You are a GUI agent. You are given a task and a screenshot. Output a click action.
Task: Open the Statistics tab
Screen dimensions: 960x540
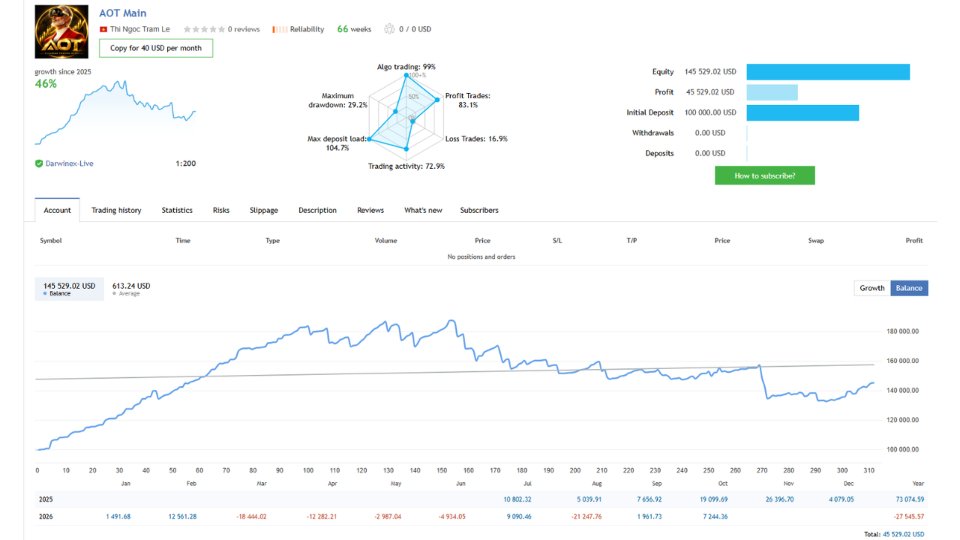click(177, 210)
